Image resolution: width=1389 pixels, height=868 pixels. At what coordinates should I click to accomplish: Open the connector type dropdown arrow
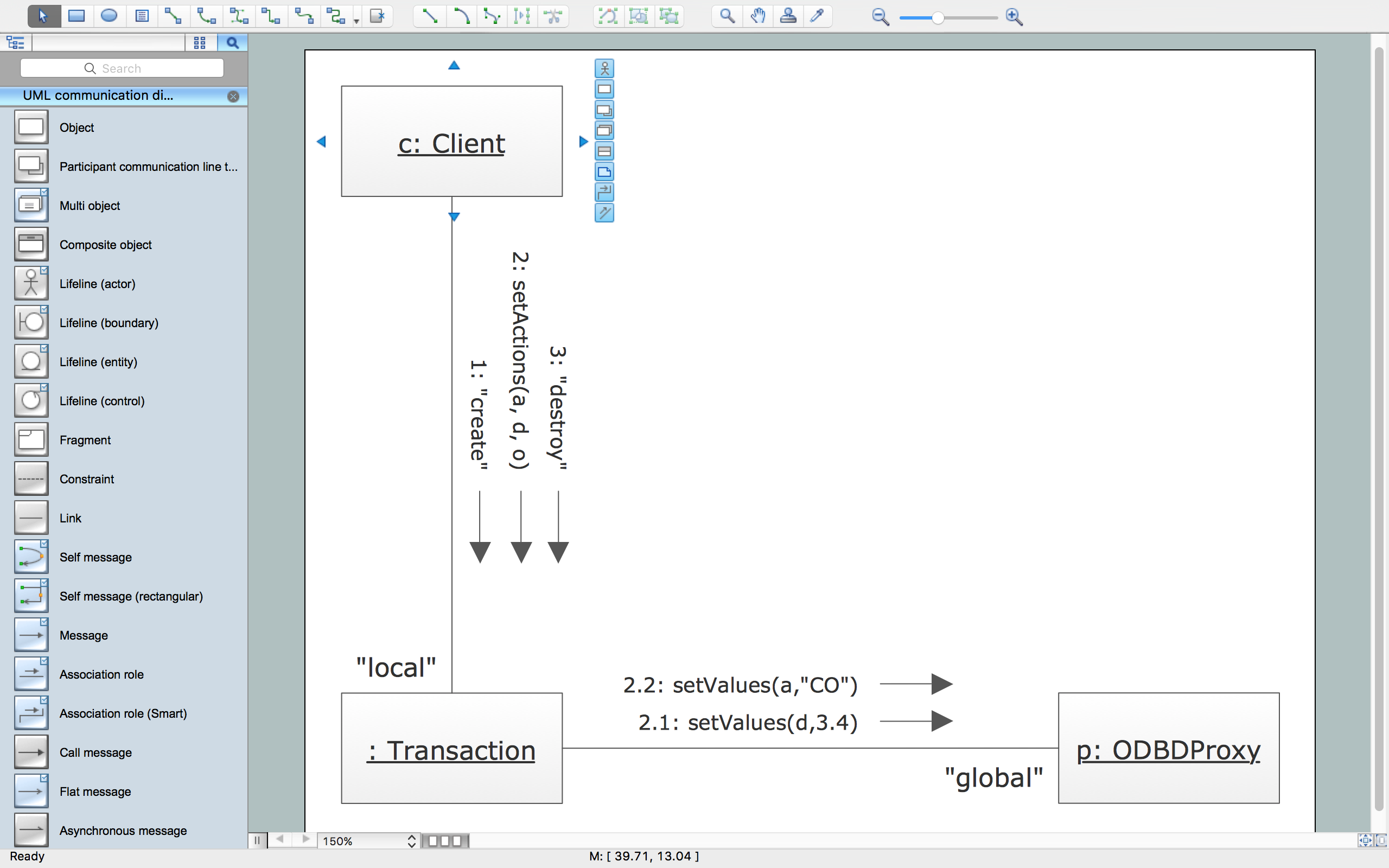[356, 21]
